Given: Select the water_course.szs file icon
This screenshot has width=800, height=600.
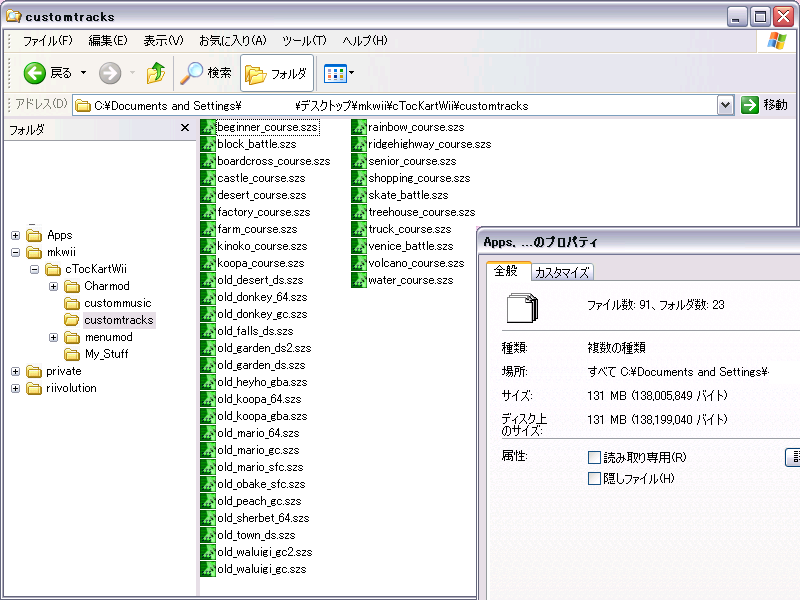Looking at the screenshot, I should (359, 280).
